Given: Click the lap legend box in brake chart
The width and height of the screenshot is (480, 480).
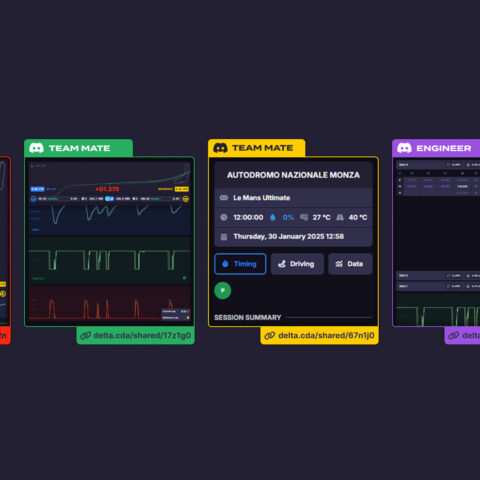Looking at the screenshot, I should coord(176,314).
